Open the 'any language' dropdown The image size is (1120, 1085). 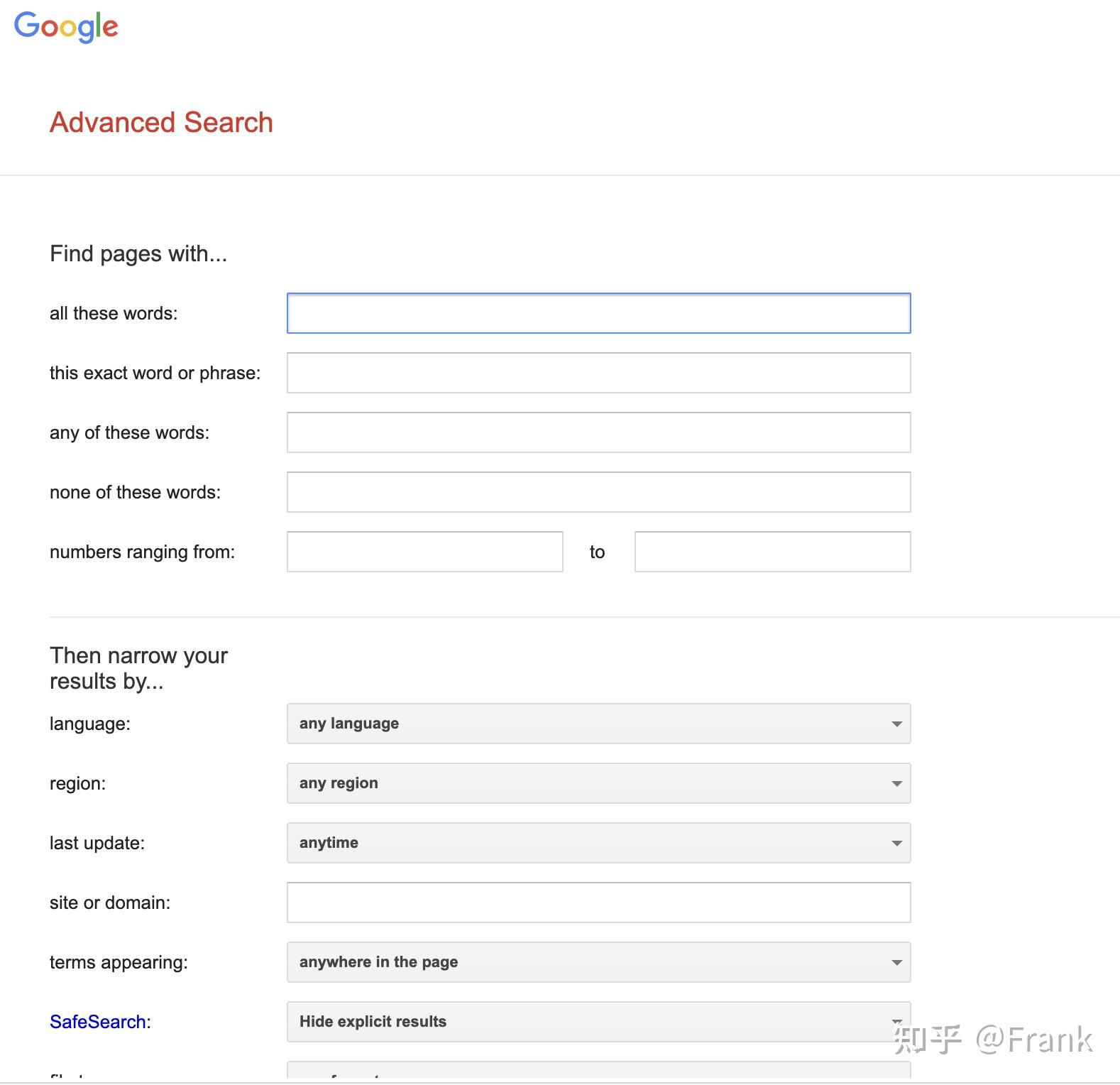coord(598,724)
